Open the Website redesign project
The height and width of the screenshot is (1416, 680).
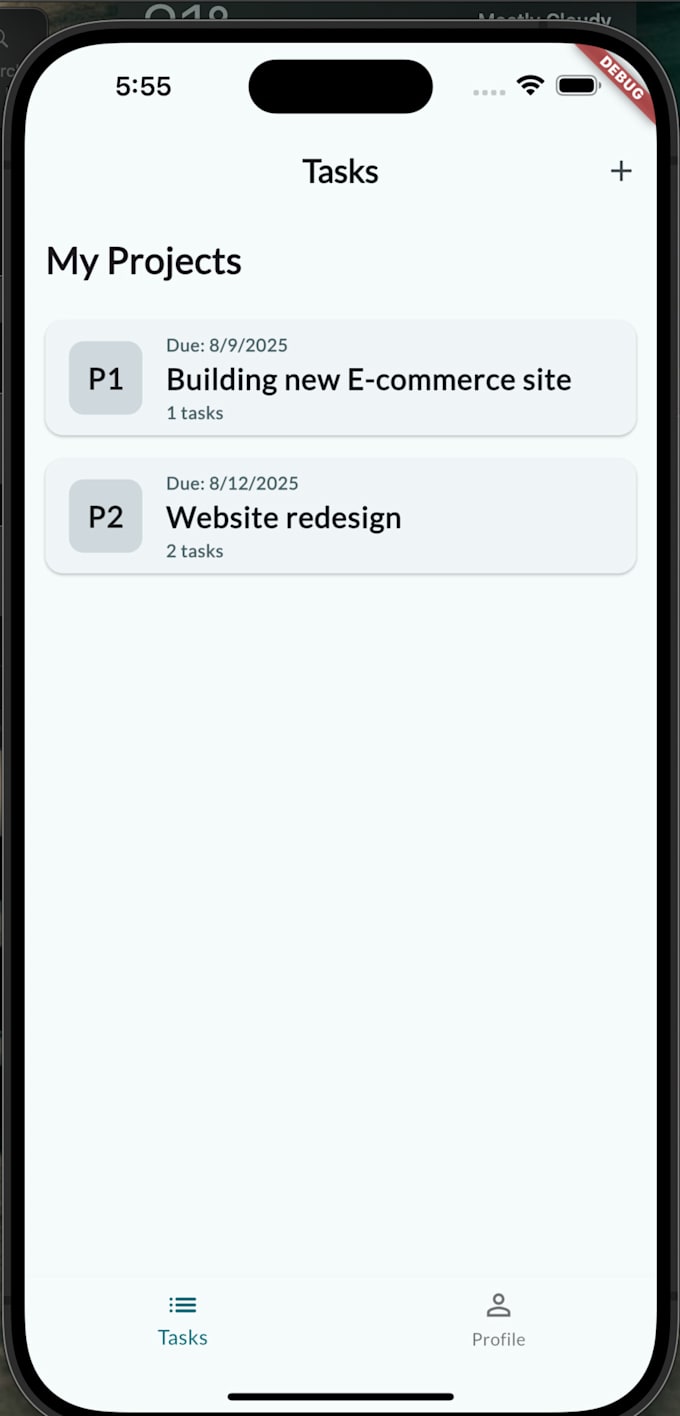coord(283,517)
